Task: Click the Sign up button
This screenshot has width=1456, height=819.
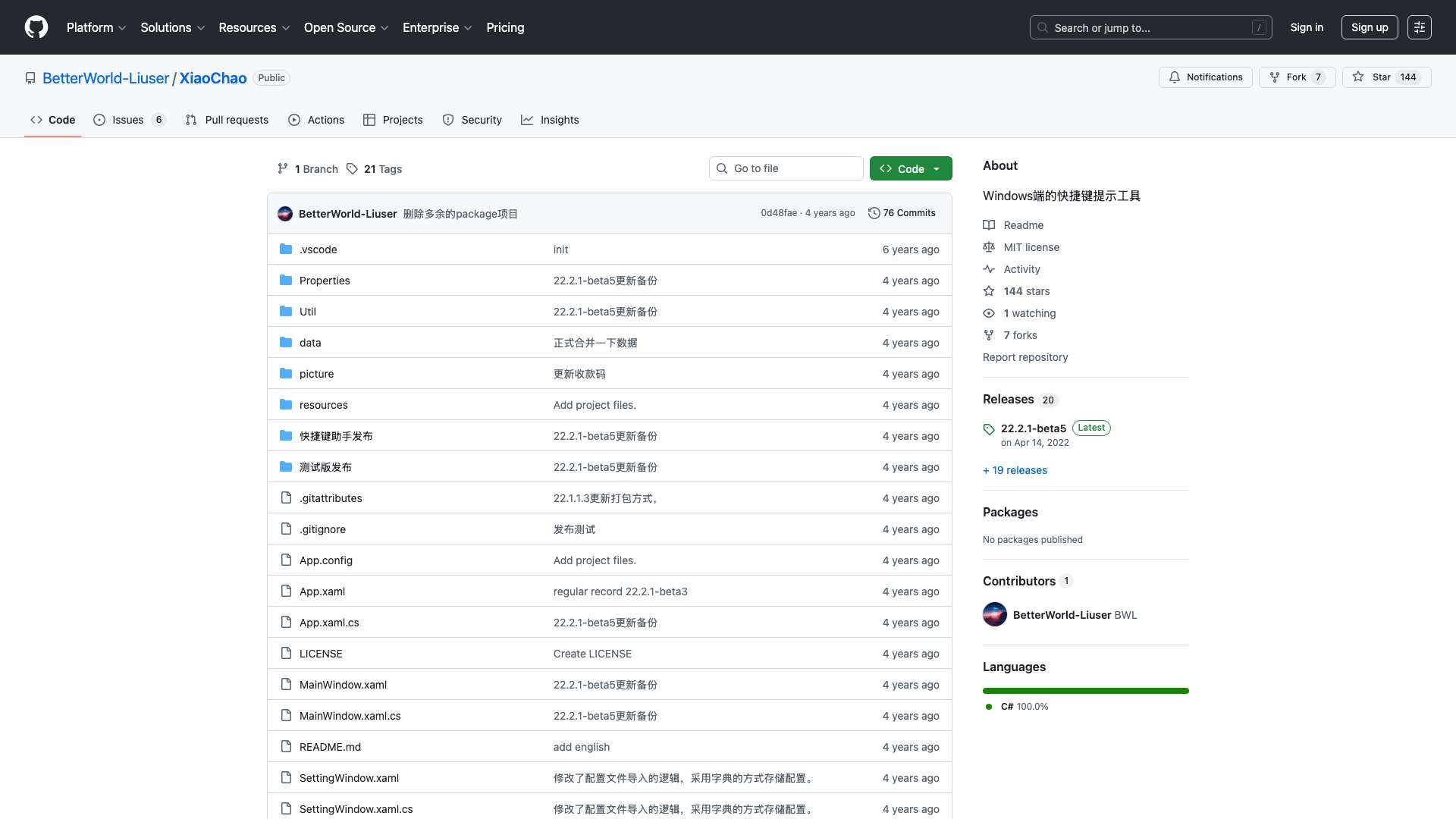Action: 1370,27
